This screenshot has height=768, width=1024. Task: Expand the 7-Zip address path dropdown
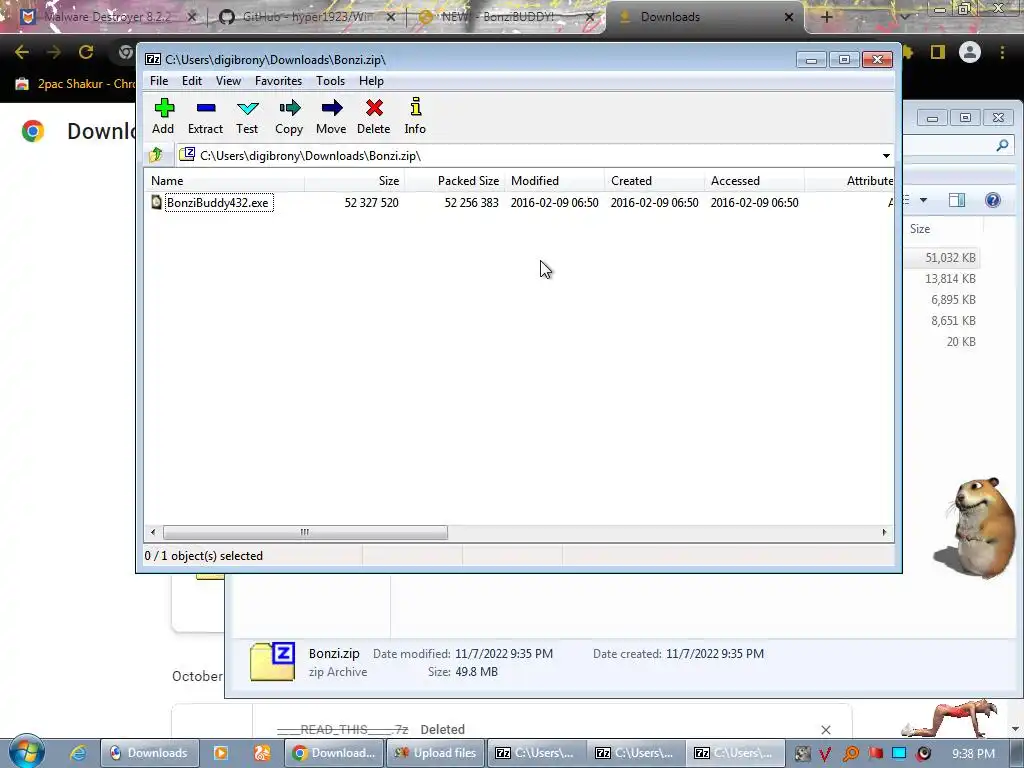886,155
